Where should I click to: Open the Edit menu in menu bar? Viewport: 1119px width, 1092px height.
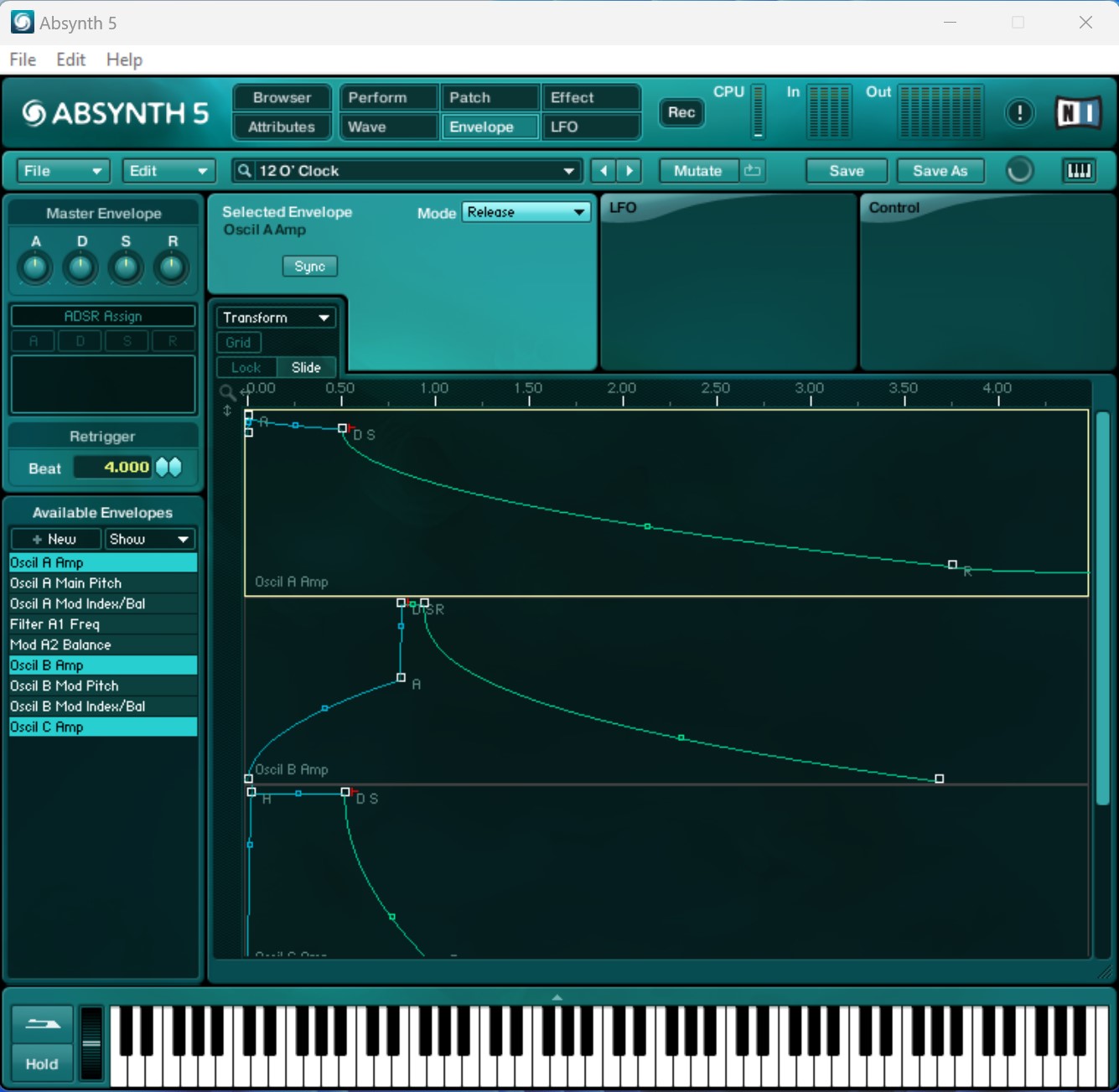click(x=70, y=60)
